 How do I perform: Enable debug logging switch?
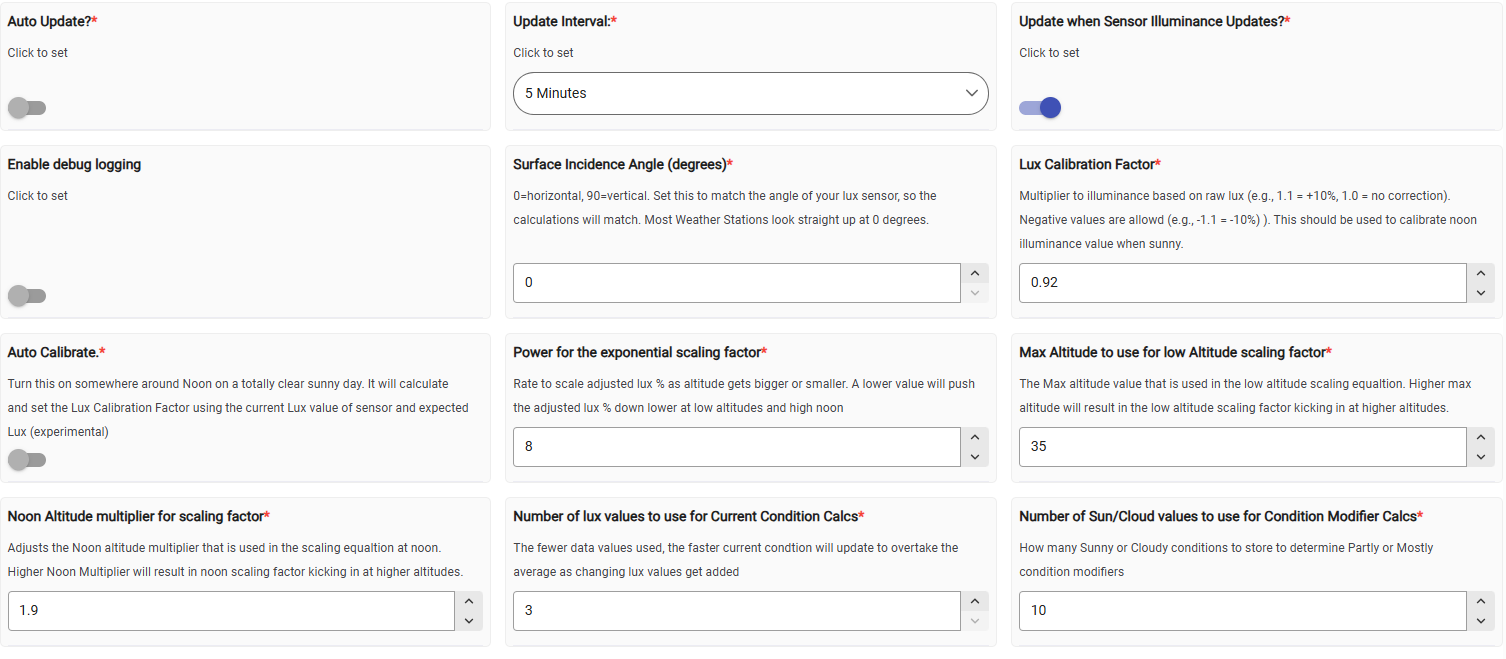point(27,296)
